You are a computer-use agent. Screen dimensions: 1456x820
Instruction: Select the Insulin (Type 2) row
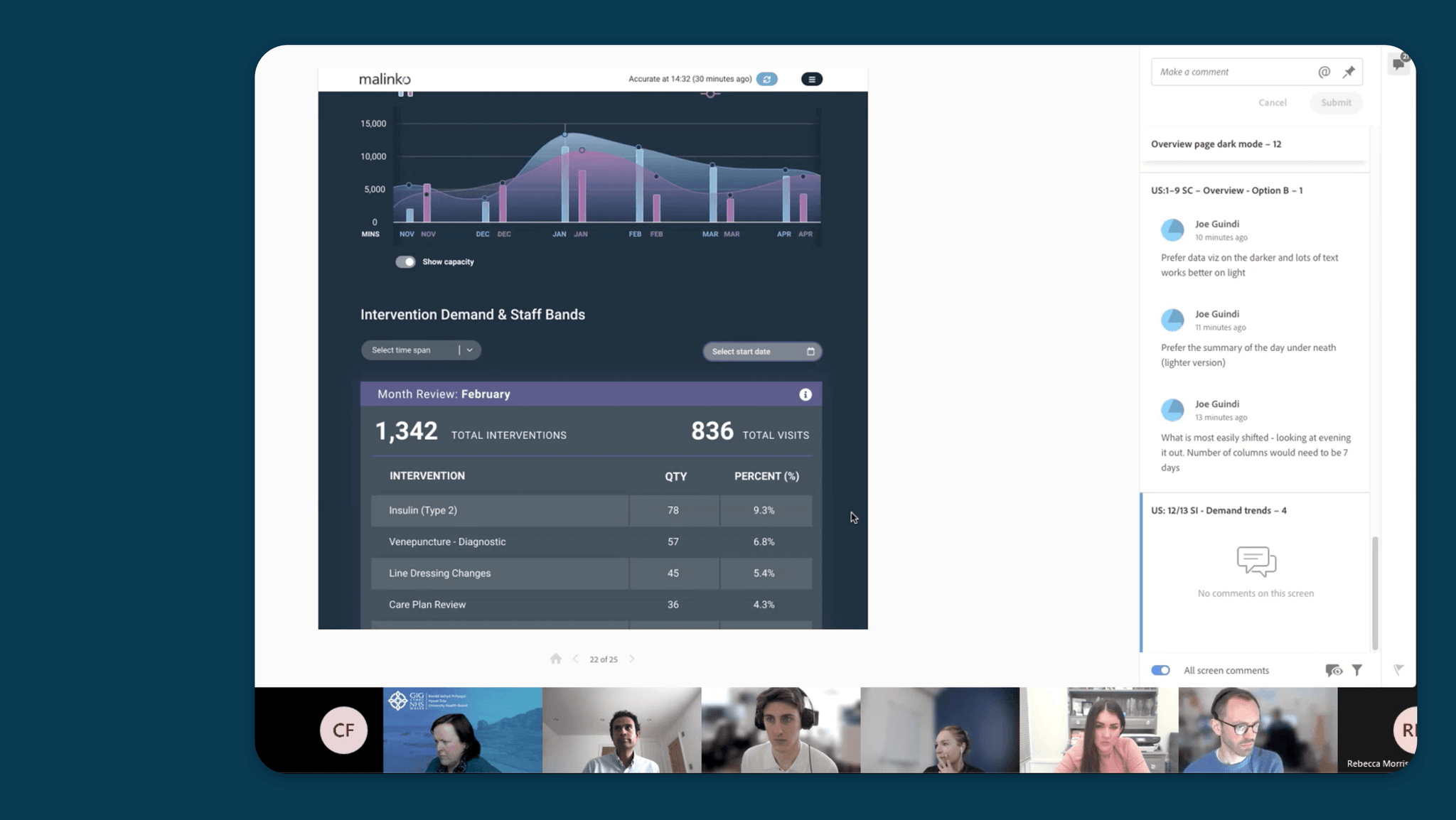(x=591, y=510)
